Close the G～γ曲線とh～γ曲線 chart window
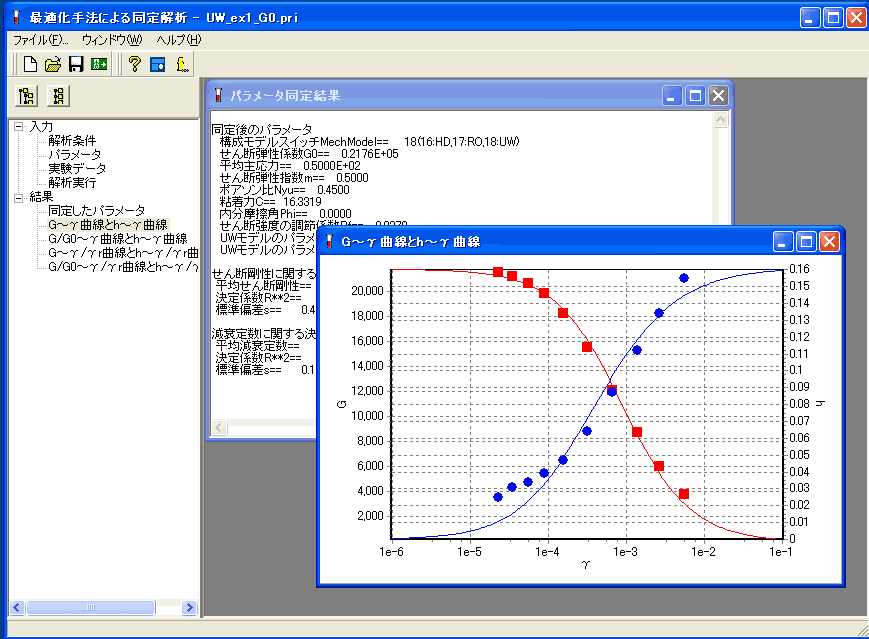This screenshot has height=639, width=869. coord(829,242)
